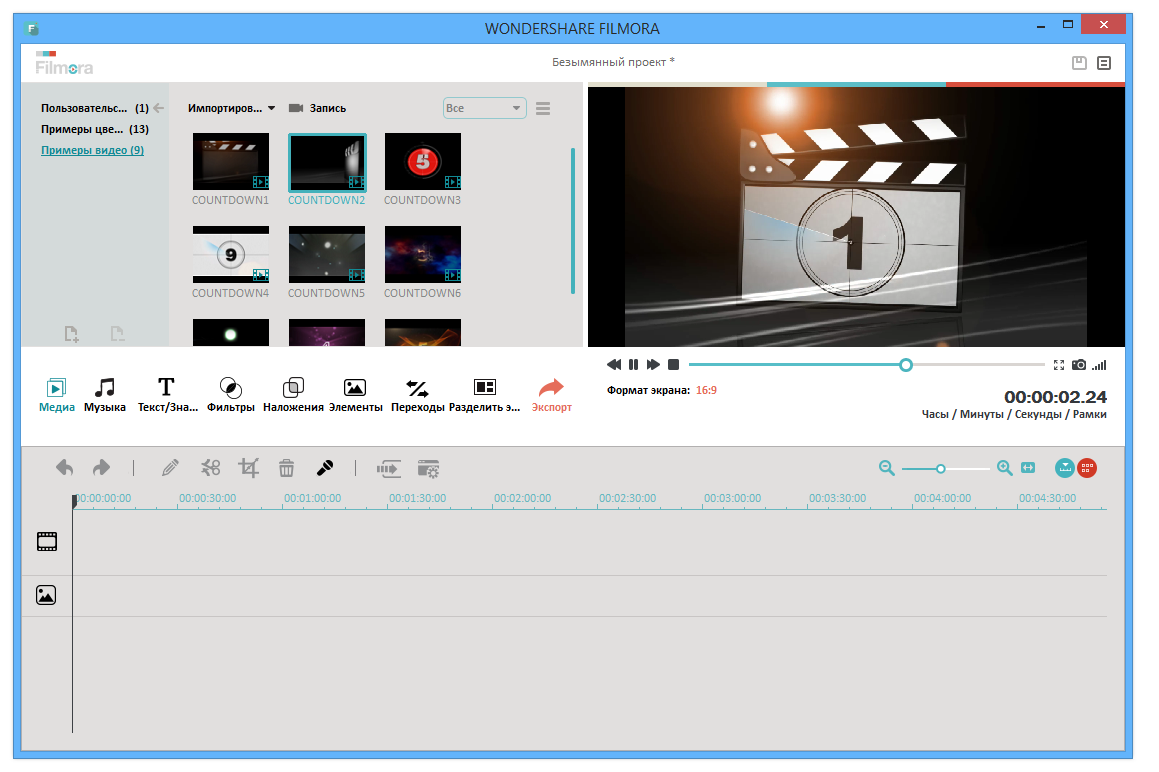The height and width of the screenshot is (772, 1159).
Task: Click the preview progress slider handle
Action: coord(905,365)
